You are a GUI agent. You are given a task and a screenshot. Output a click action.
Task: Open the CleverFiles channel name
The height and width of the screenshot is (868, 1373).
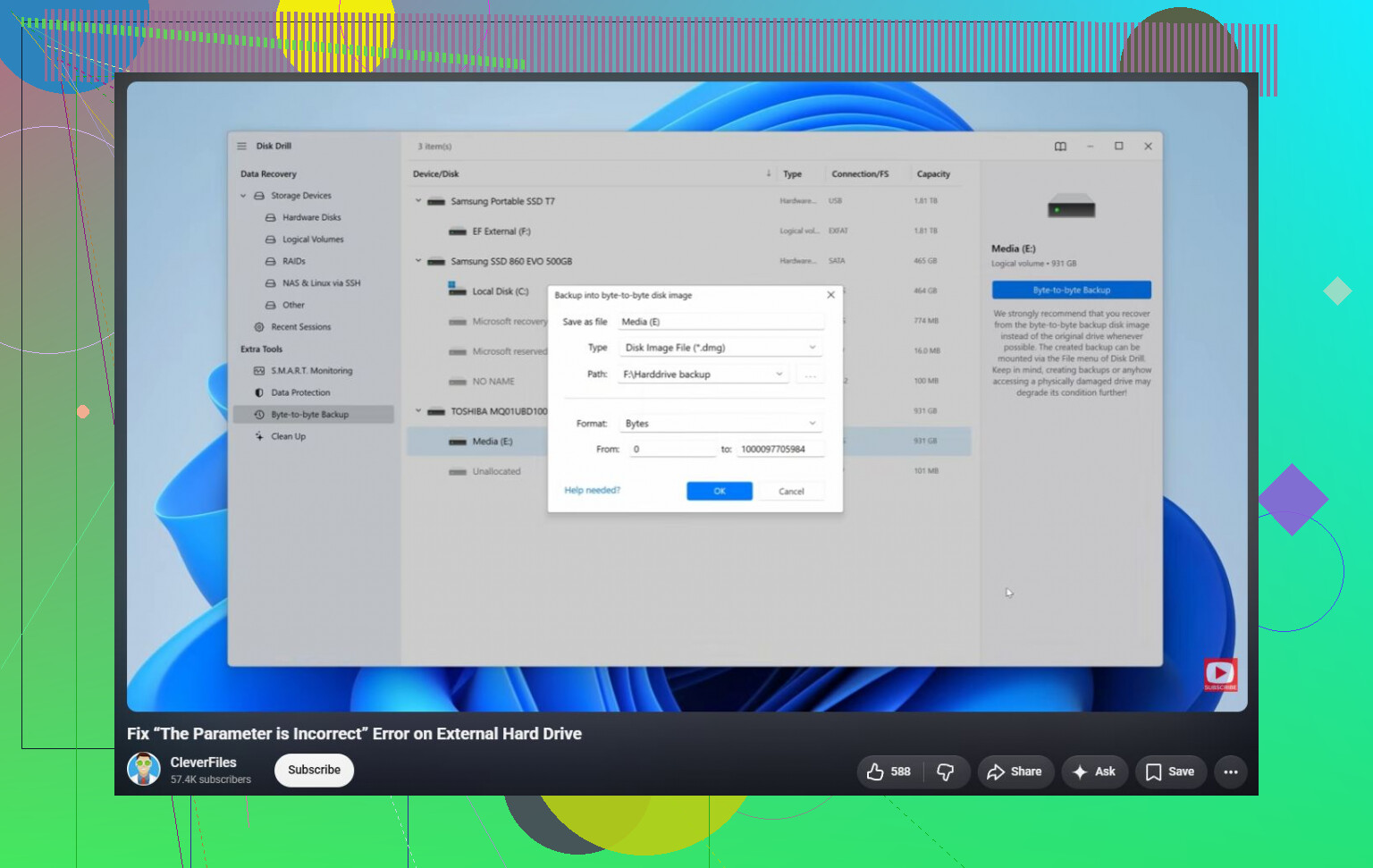click(x=204, y=763)
